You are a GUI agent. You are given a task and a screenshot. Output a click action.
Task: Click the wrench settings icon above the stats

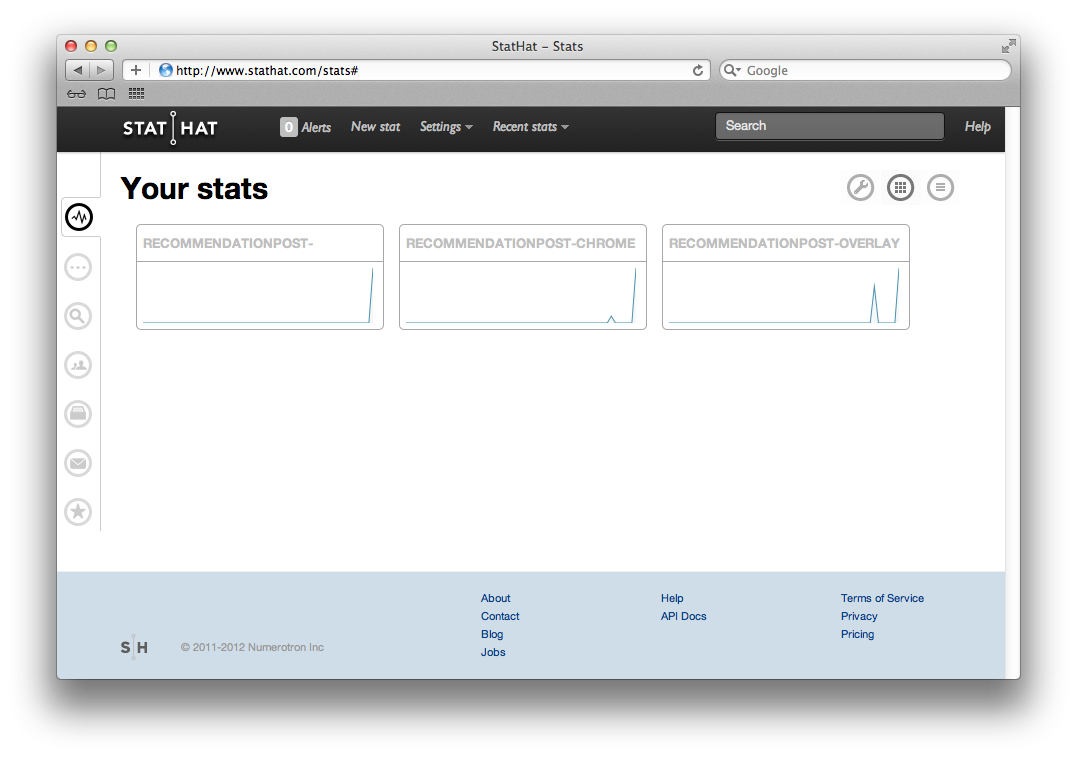860,187
